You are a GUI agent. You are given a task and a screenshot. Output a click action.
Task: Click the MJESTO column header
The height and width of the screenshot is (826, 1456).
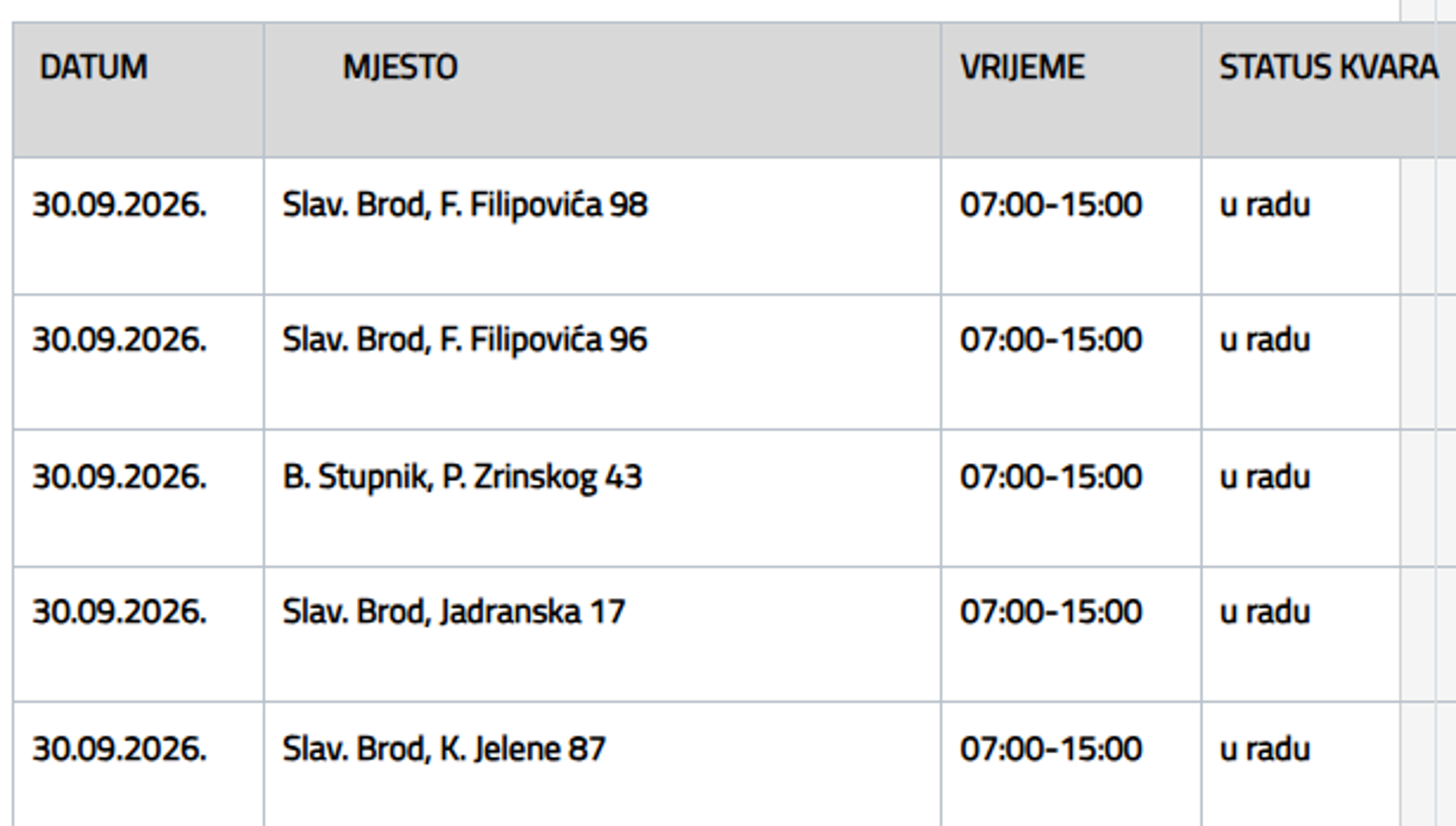coord(400,67)
